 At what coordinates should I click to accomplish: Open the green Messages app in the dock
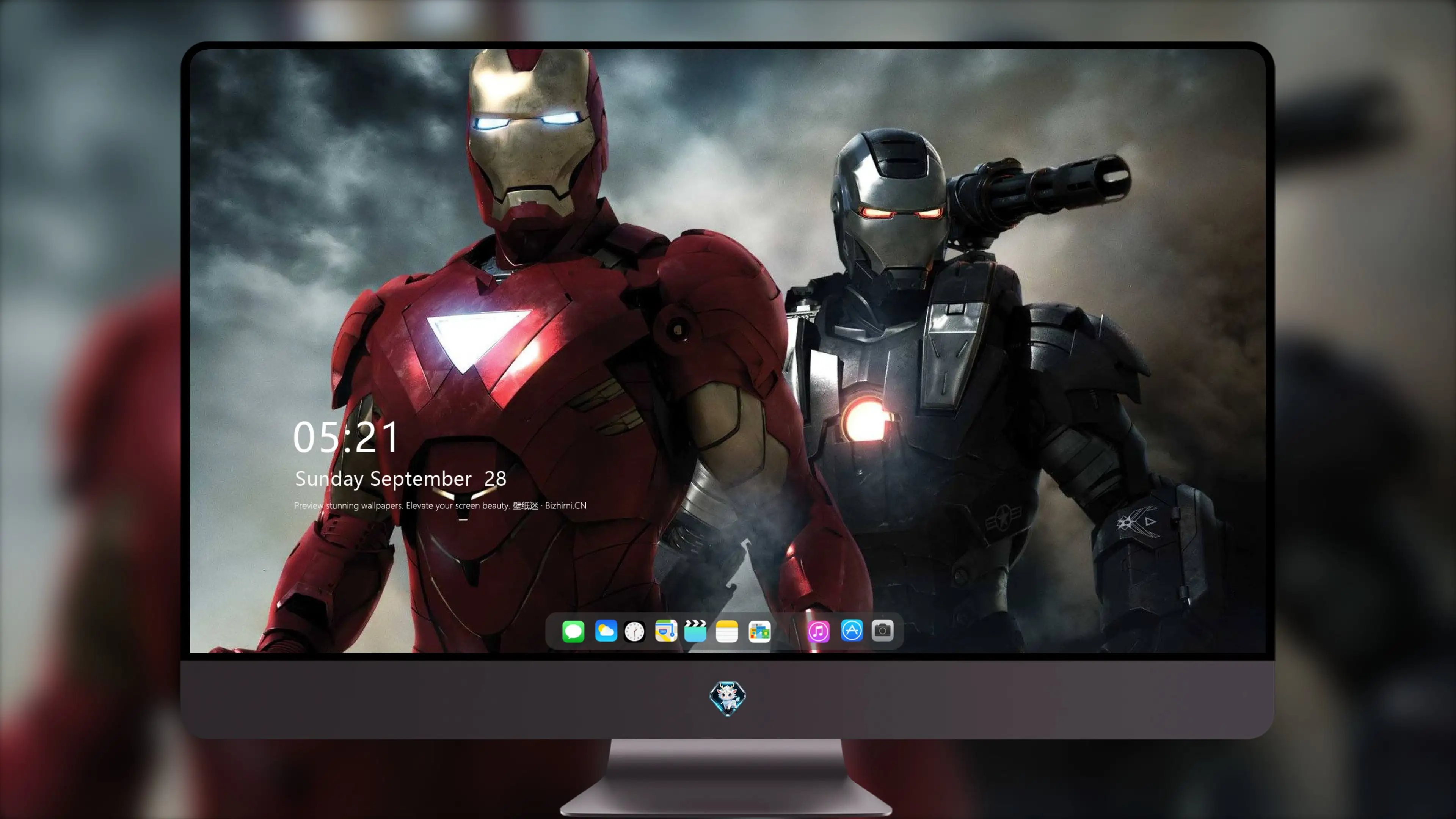[x=573, y=631]
